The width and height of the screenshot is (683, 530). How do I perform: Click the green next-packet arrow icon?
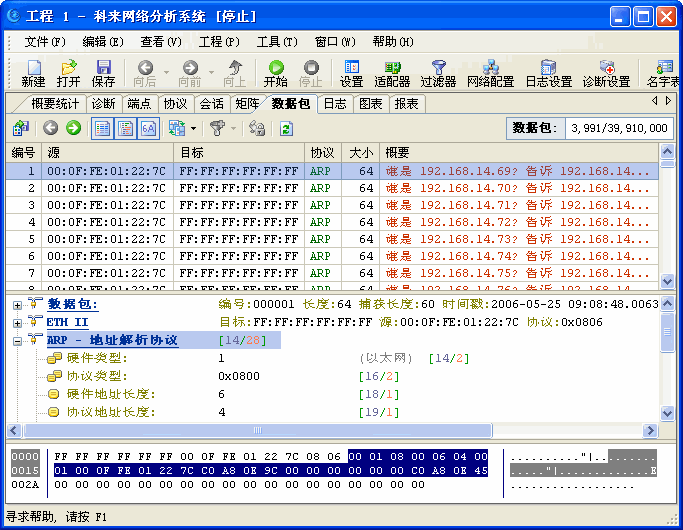(74, 128)
